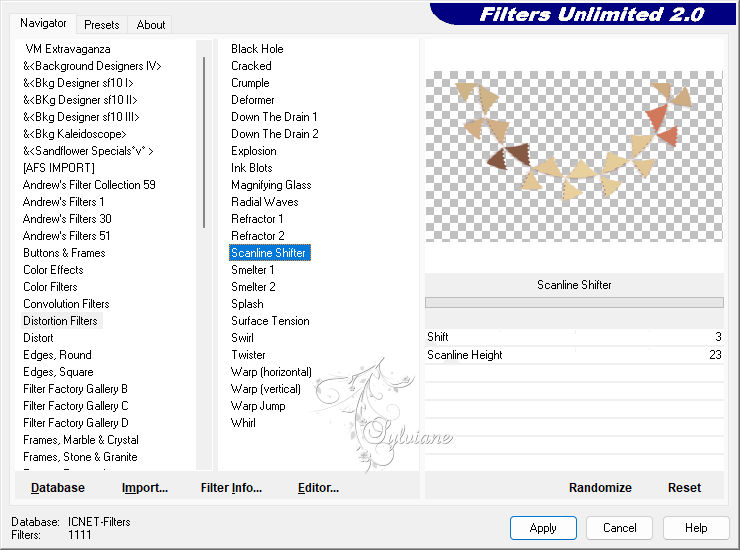The image size is (740, 550).
Task: Select Andrew's Filters 1 category
Action: pyautogui.click(x=63, y=202)
